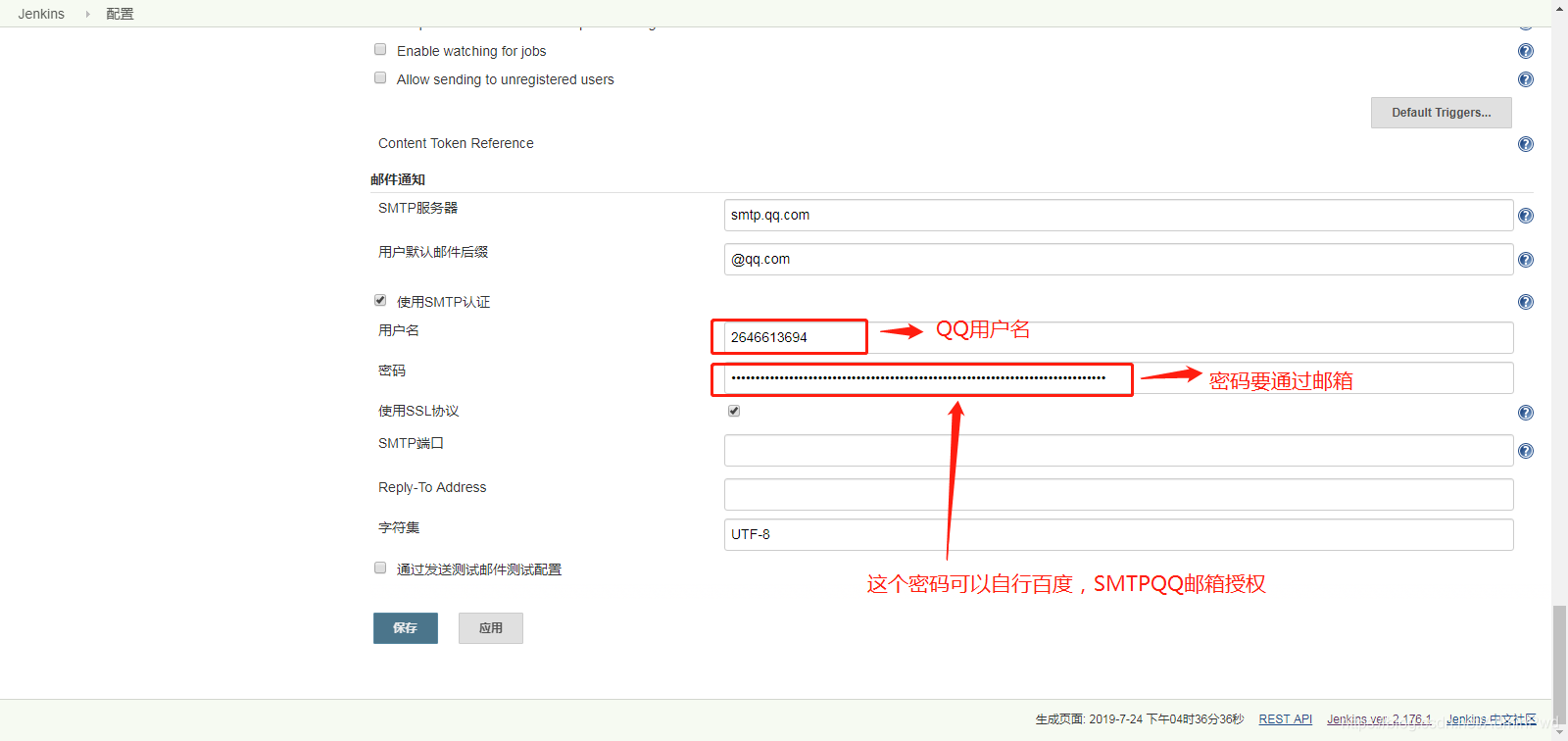Click the Content Token Reference text

[x=456, y=143]
